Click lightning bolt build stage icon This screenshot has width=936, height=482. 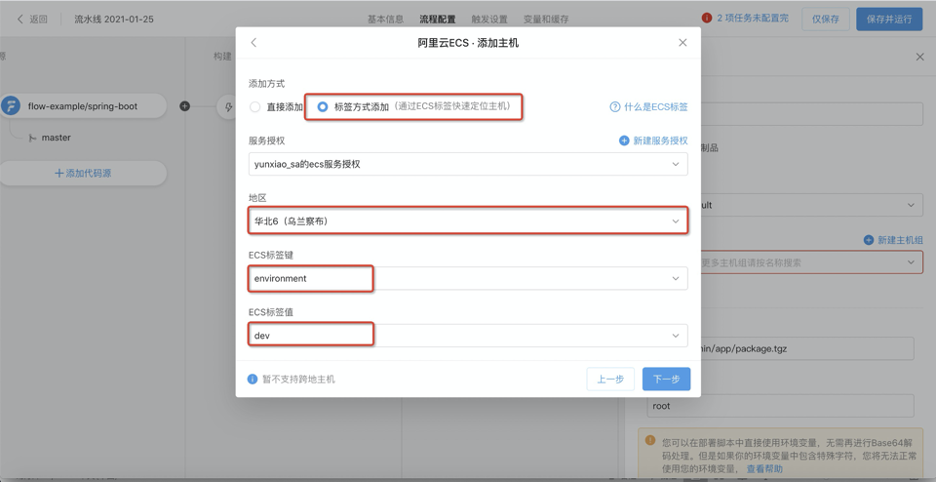click(x=228, y=107)
